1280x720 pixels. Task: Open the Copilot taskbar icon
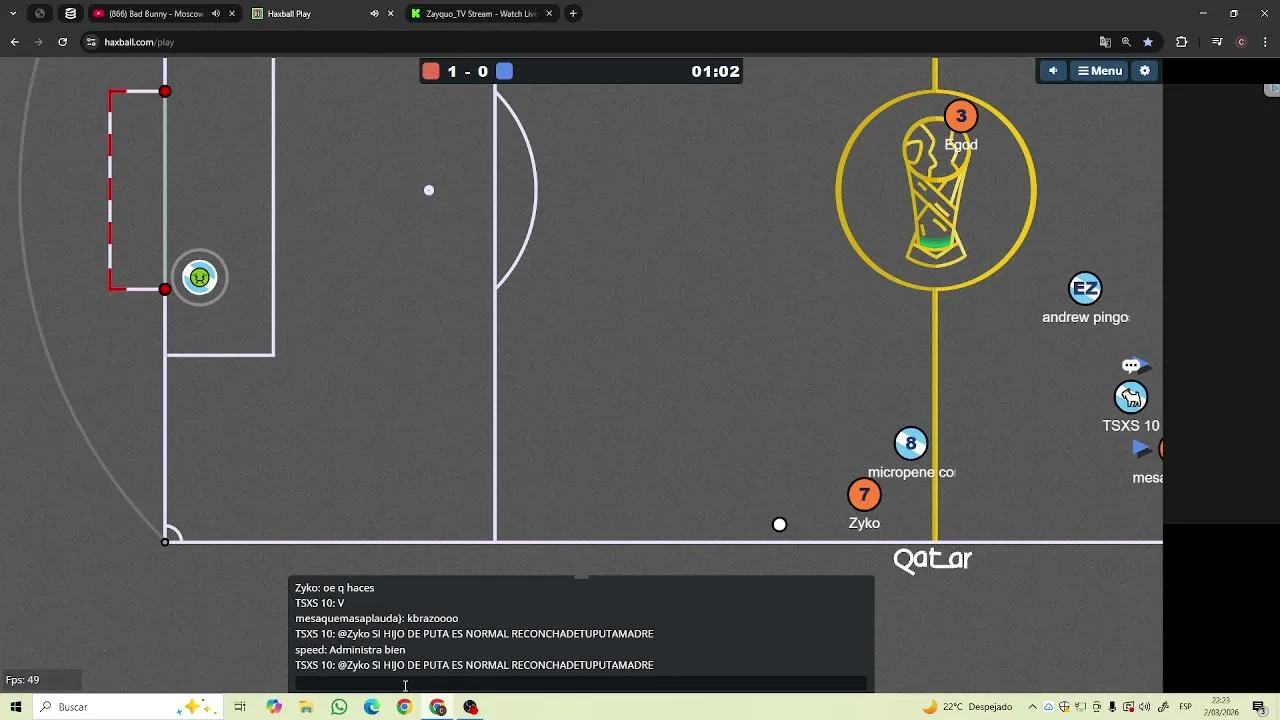tap(274, 707)
